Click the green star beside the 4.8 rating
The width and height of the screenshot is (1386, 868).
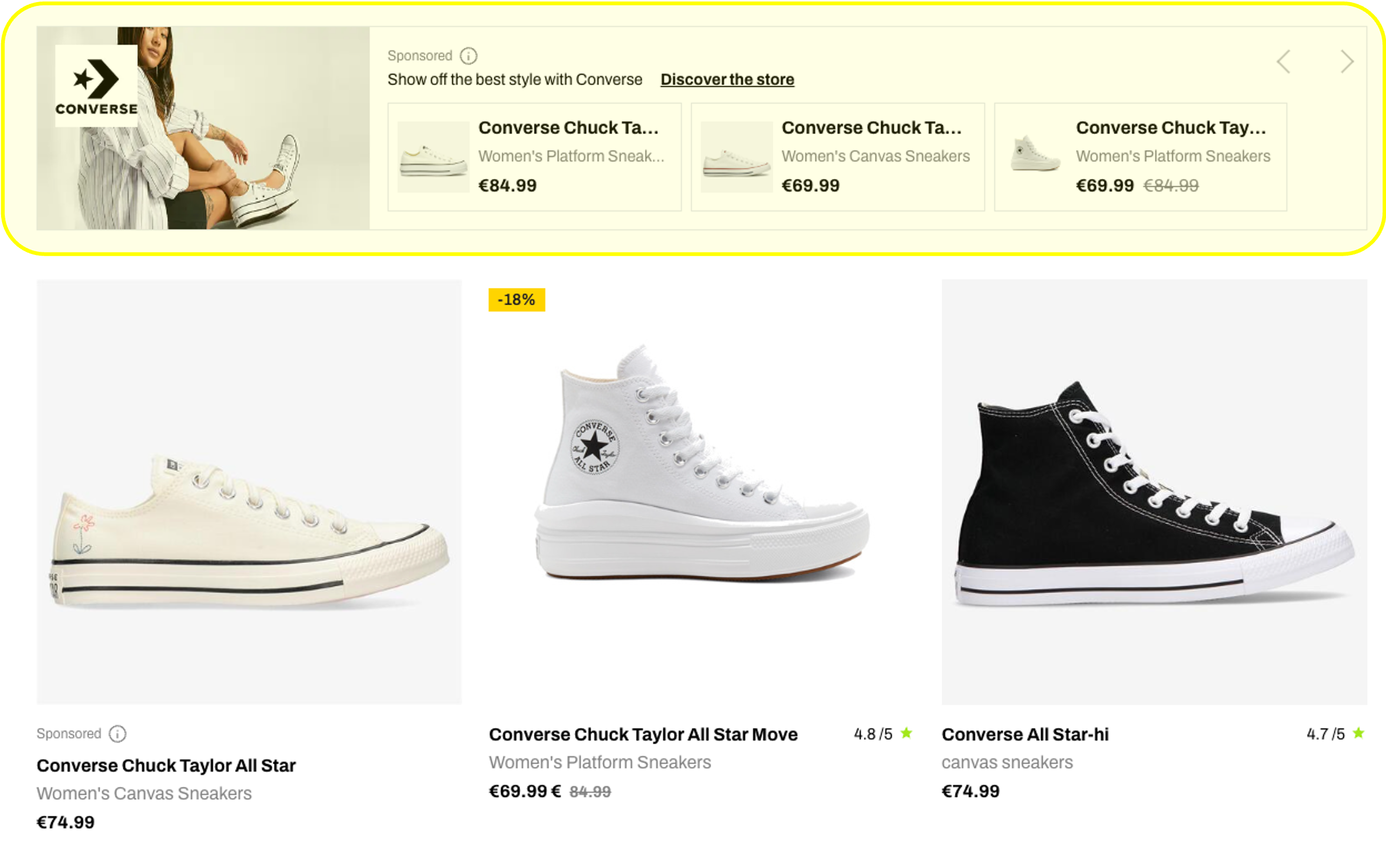tap(906, 733)
